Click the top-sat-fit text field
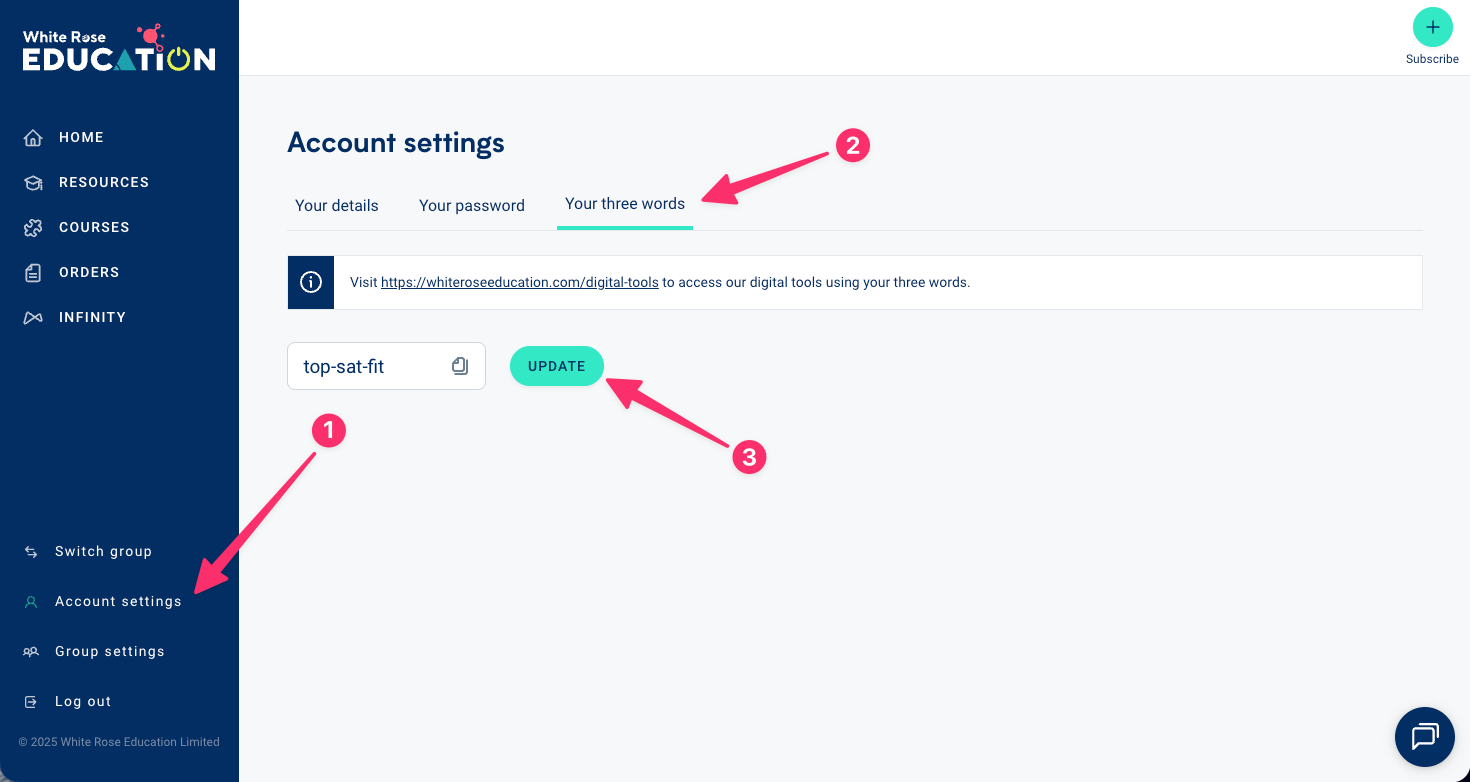 pyautogui.click(x=370, y=366)
